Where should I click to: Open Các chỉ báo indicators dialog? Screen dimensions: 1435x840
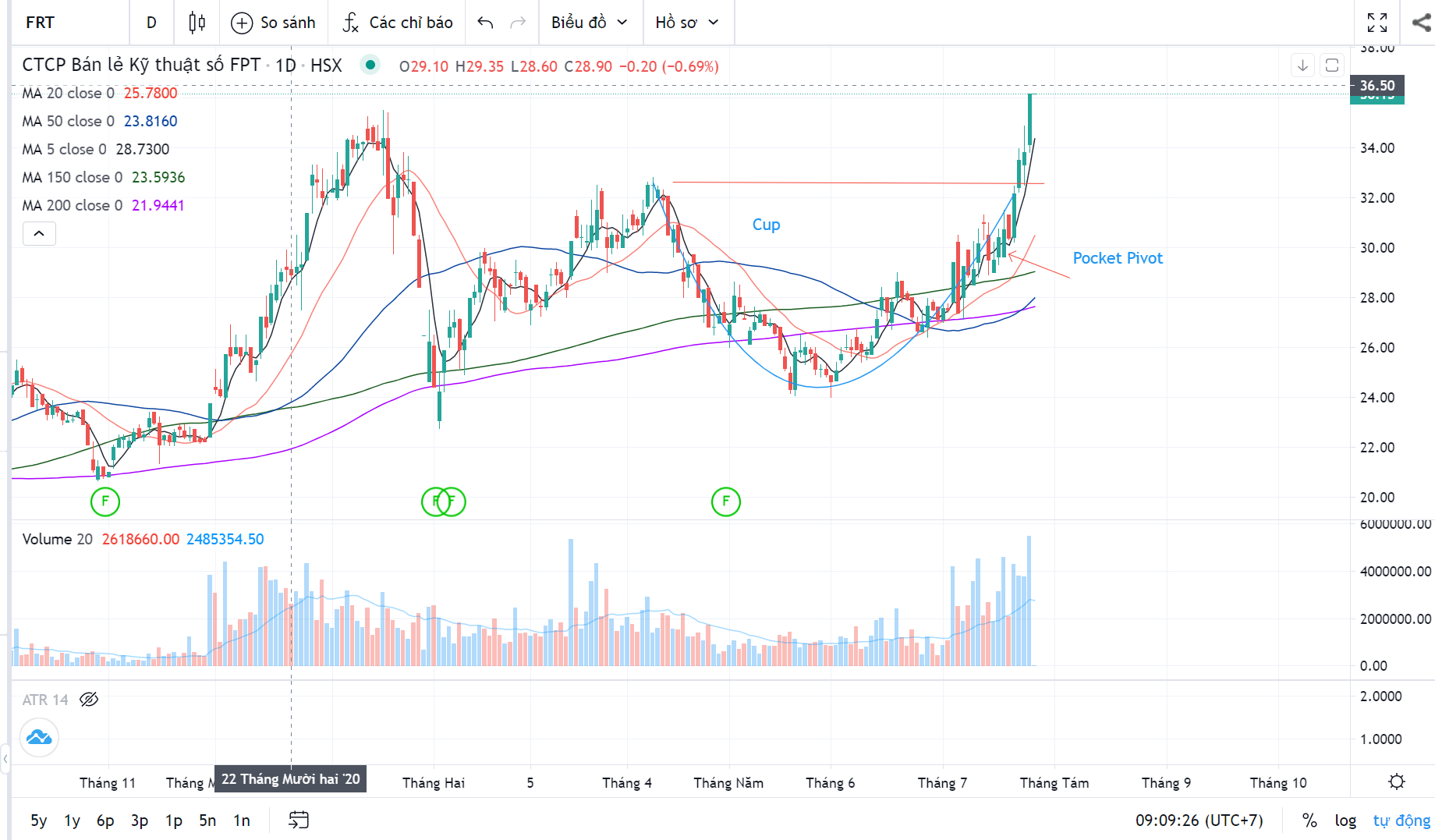tap(398, 23)
